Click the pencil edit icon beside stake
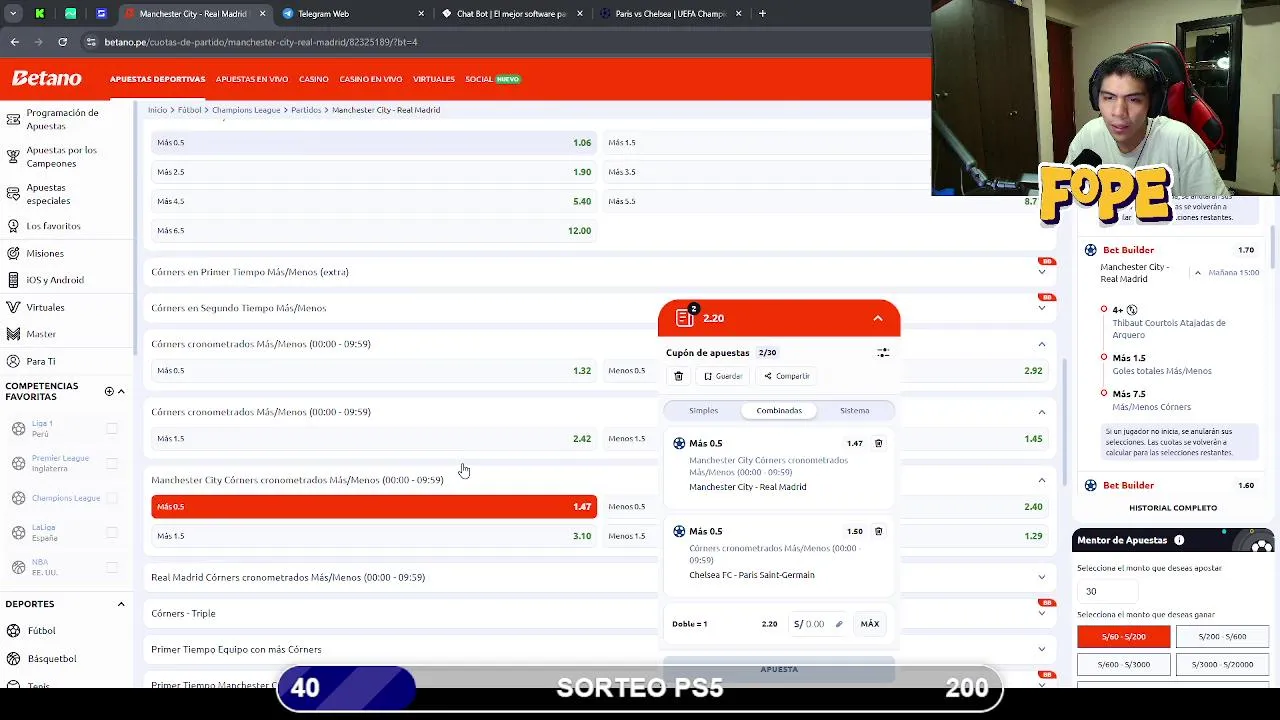The image size is (1280, 720). pyautogui.click(x=839, y=624)
